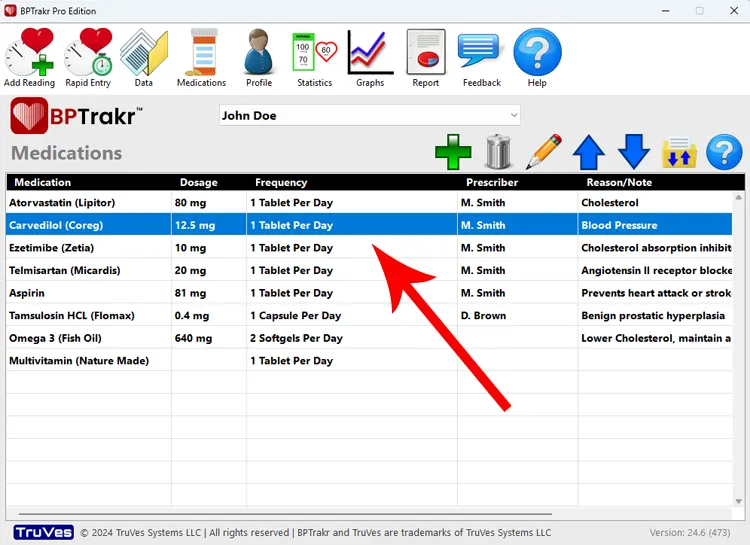The width and height of the screenshot is (750, 545).
Task: Click the yellow sort medications icon
Action: pyautogui.click(x=679, y=153)
